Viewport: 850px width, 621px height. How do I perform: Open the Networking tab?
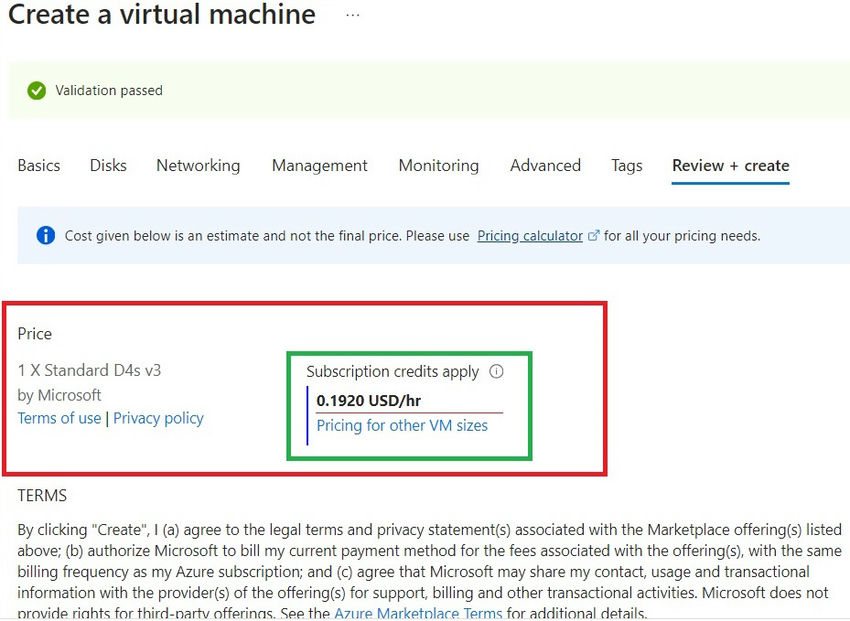(x=197, y=165)
